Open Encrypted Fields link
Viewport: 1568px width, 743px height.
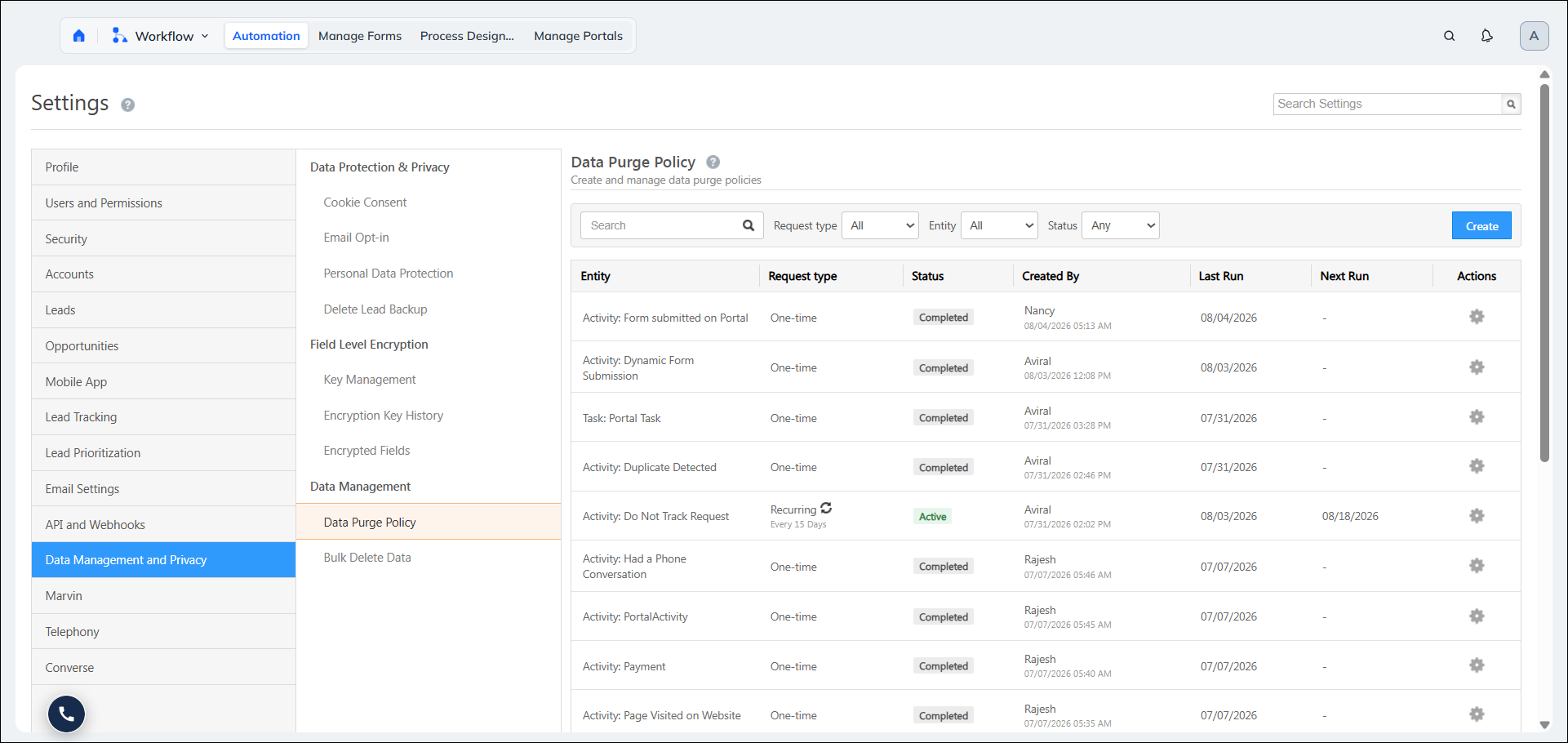pyautogui.click(x=366, y=451)
